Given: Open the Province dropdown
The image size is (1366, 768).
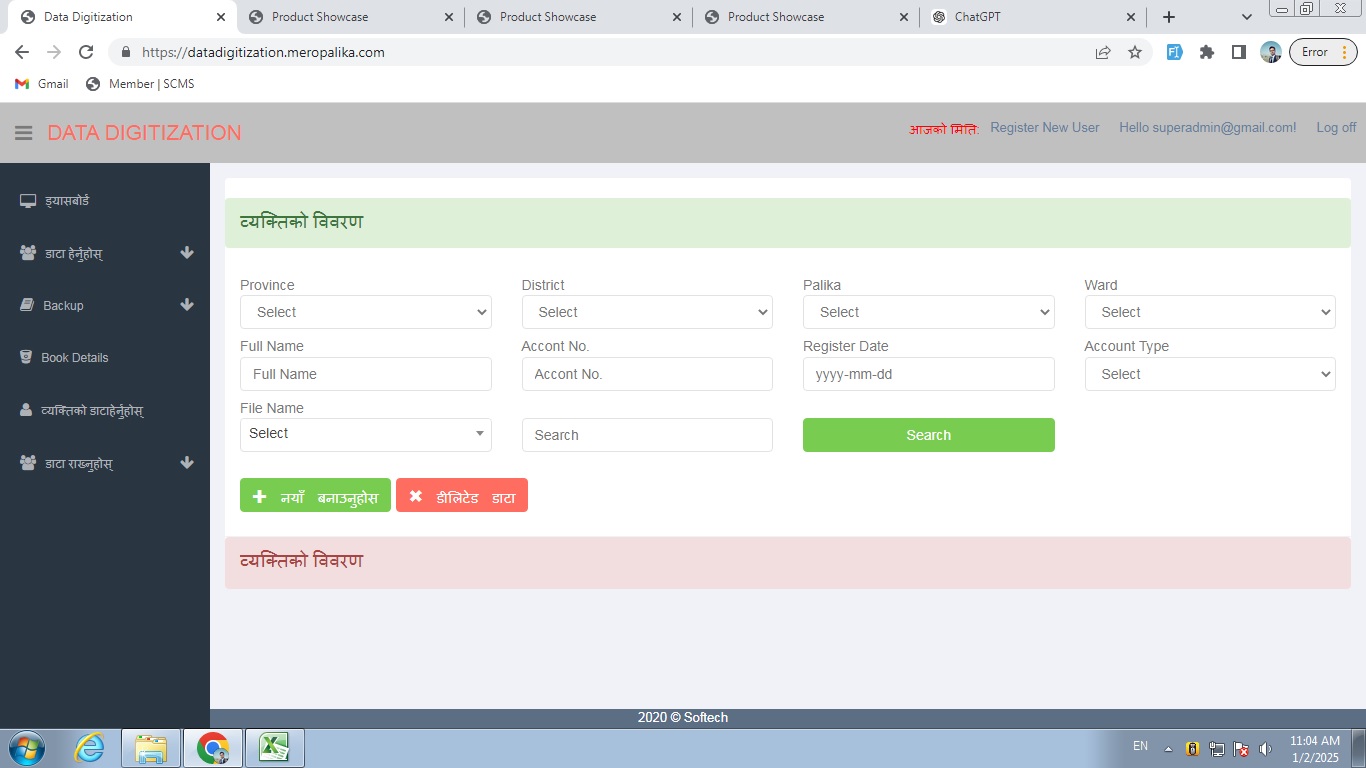Looking at the screenshot, I should 365,312.
